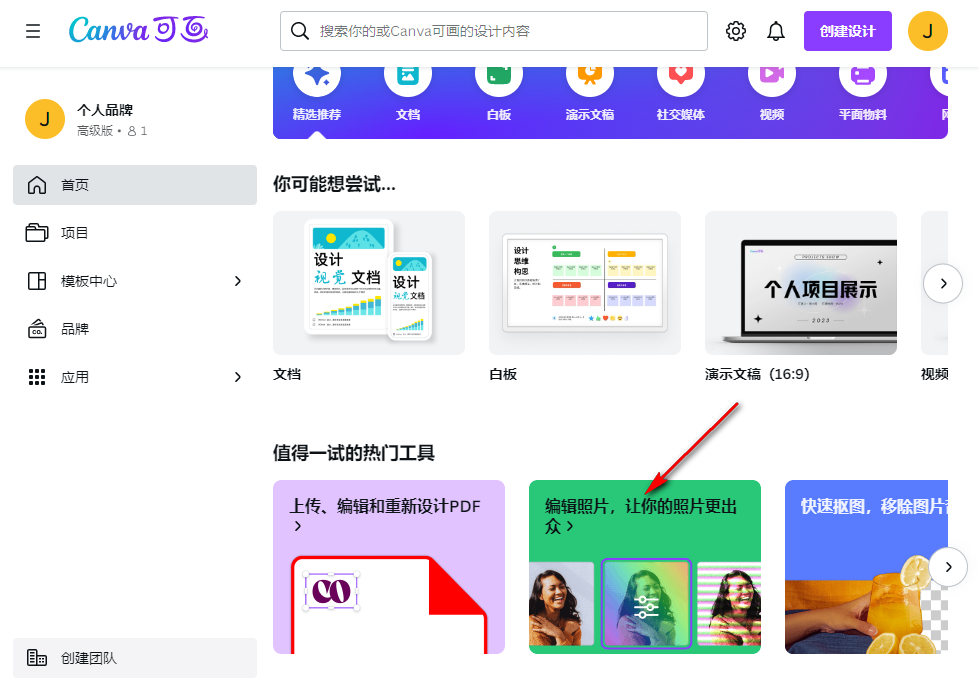
Task: Click the search input field
Action: tap(492, 31)
